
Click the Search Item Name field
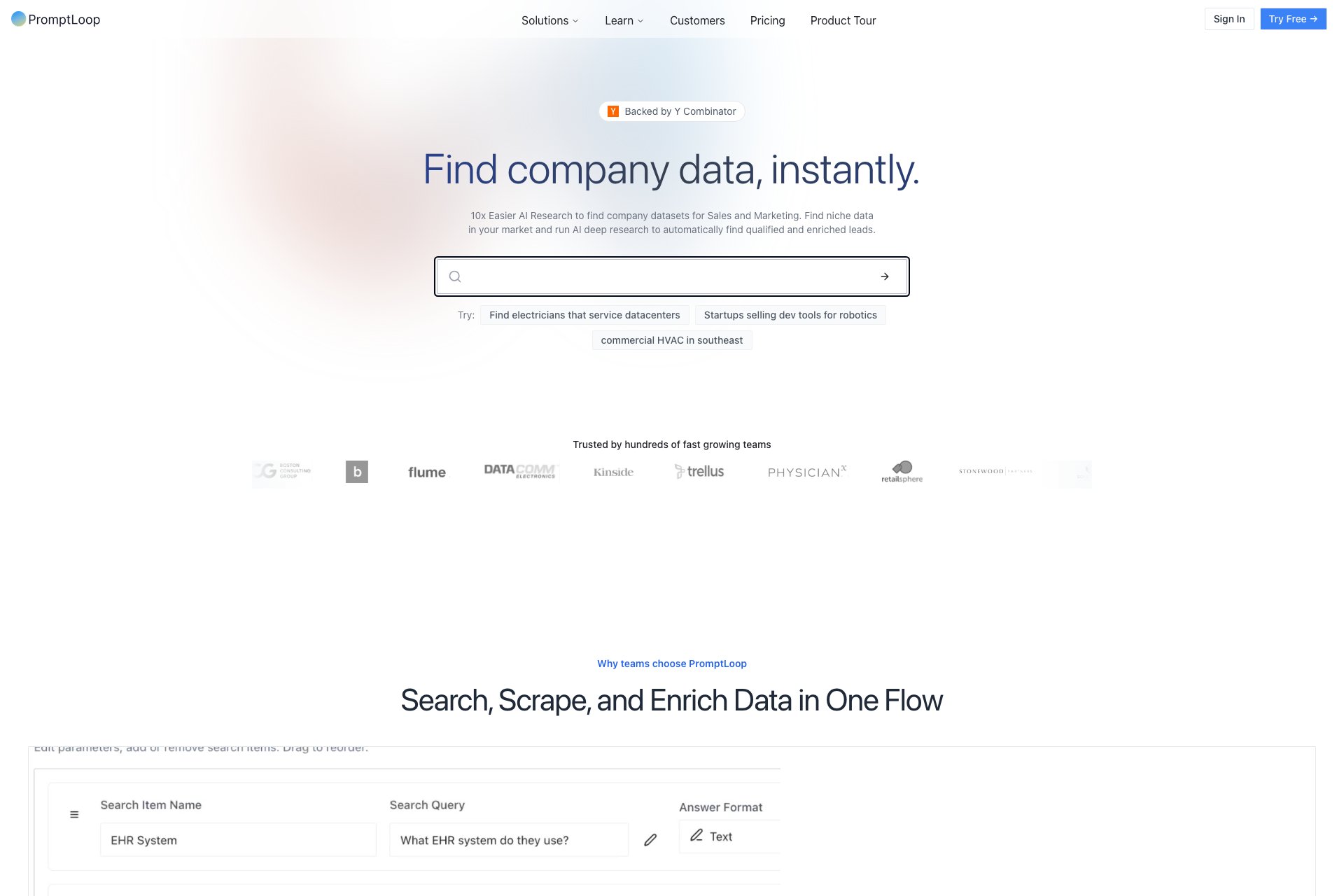point(238,840)
